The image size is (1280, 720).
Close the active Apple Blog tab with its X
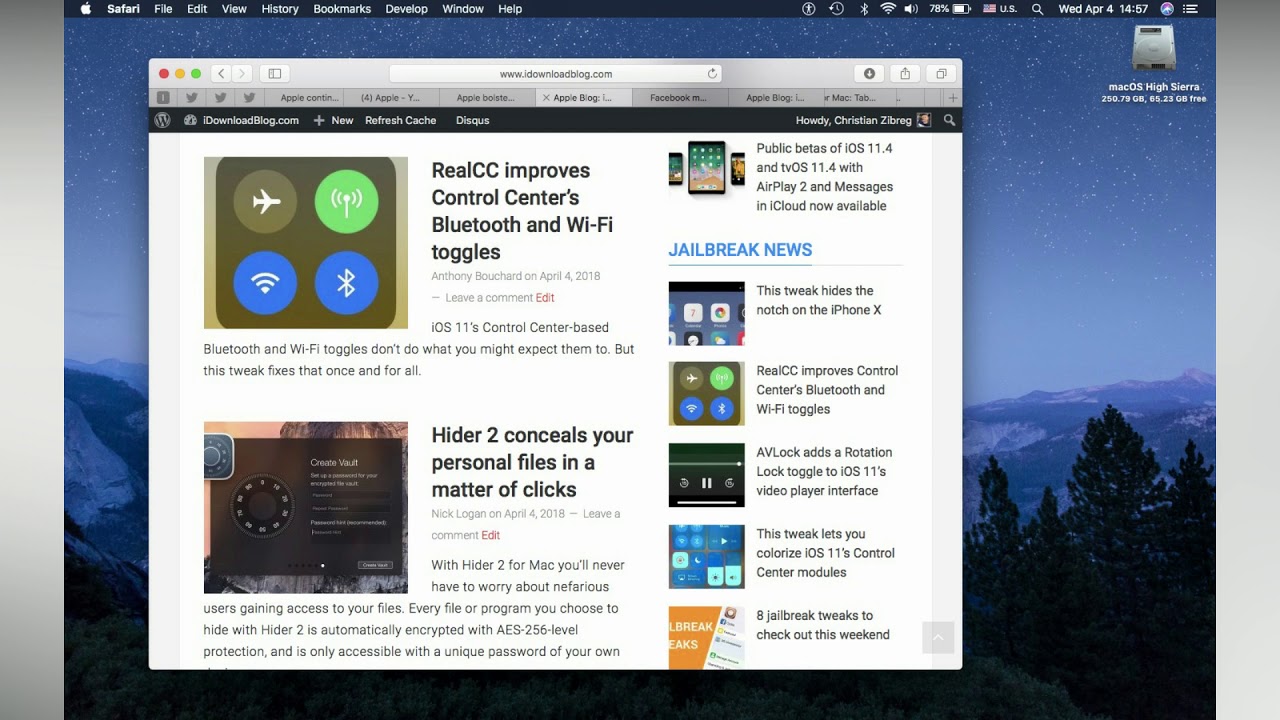(545, 98)
